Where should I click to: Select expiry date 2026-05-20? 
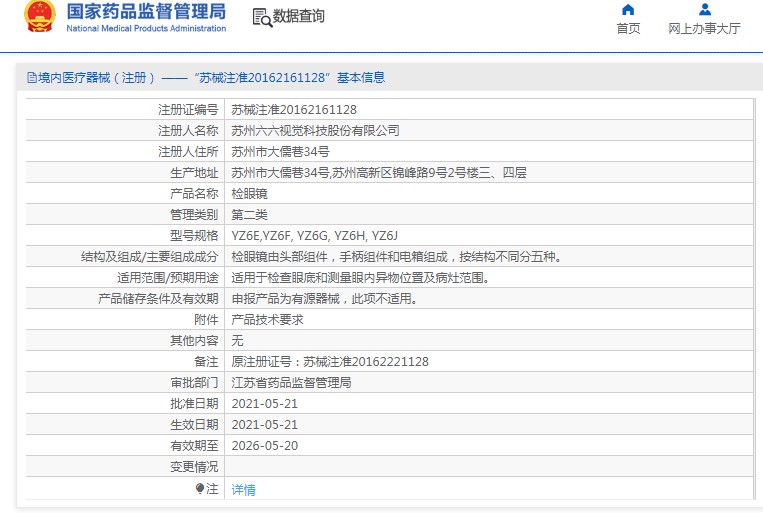pos(264,445)
